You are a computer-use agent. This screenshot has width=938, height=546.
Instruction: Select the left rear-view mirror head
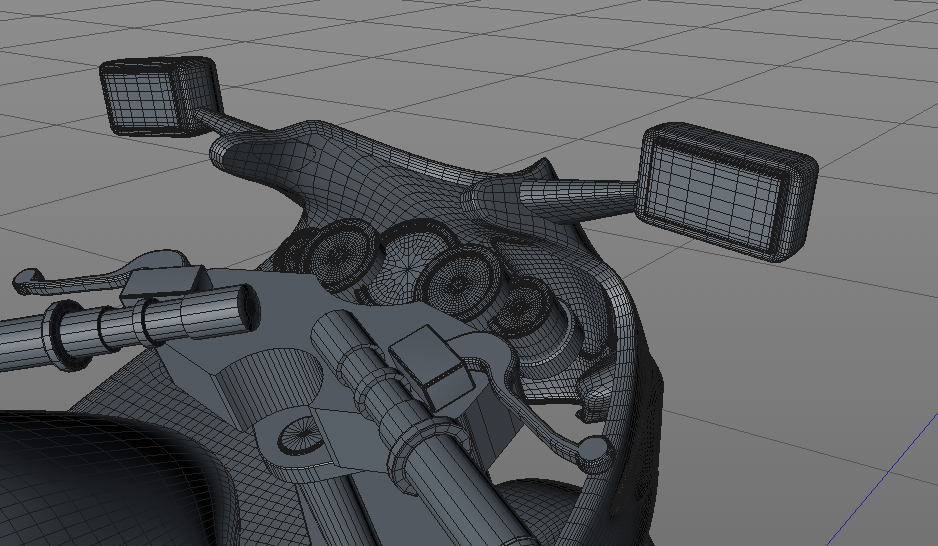160,96
